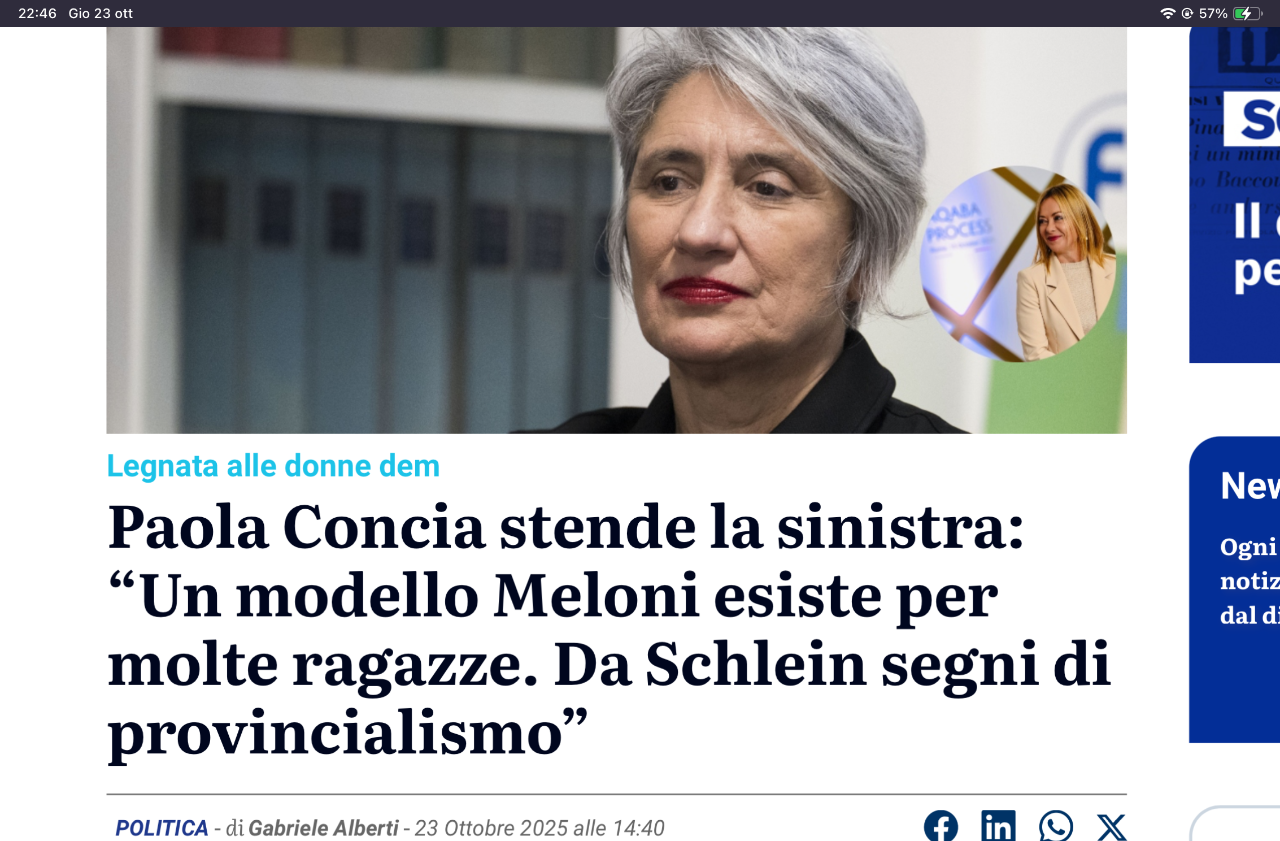Tap the Wi-Fi status icon

point(1167,13)
